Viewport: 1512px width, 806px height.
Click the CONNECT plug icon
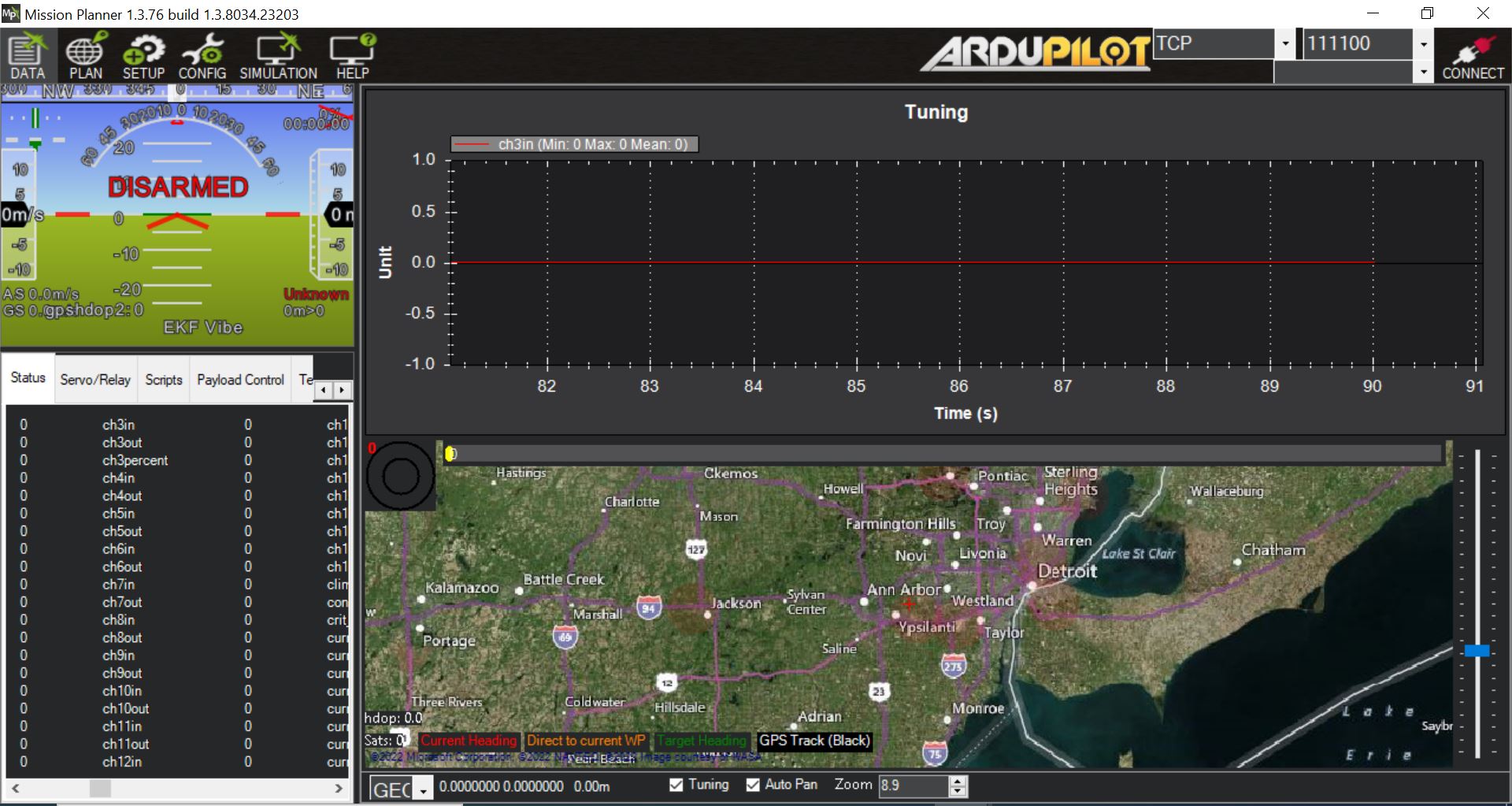[1473, 56]
